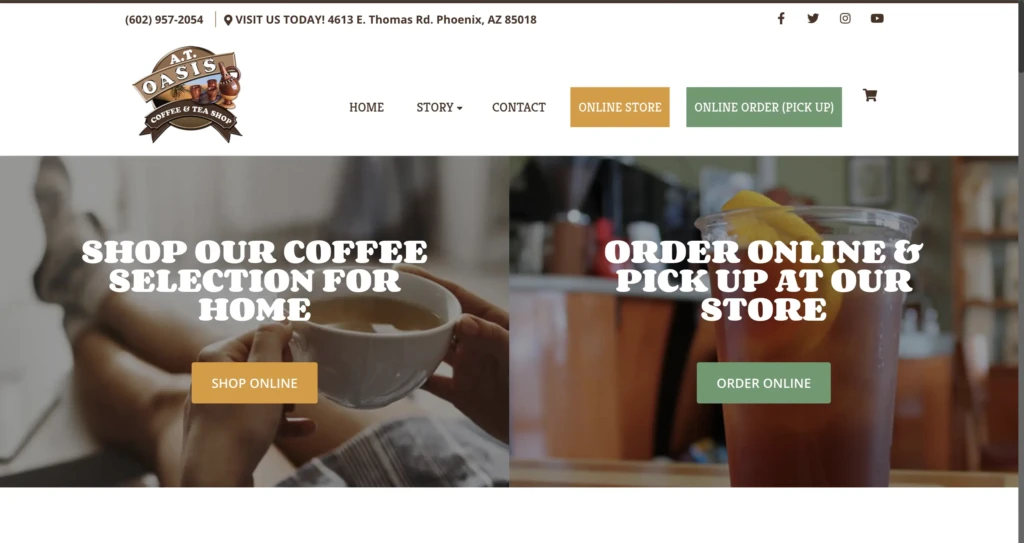Expand the Story dropdown caret
Viewport: 1024px width, 543px height.
pos(460,108)
